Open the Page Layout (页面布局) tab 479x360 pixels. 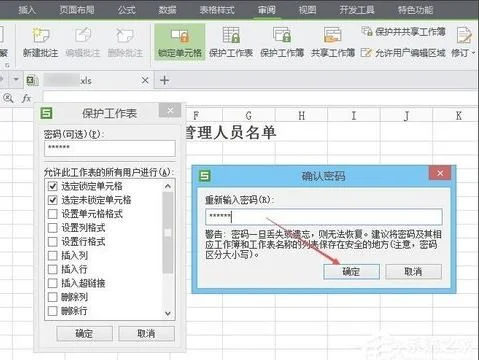(77, 10)
